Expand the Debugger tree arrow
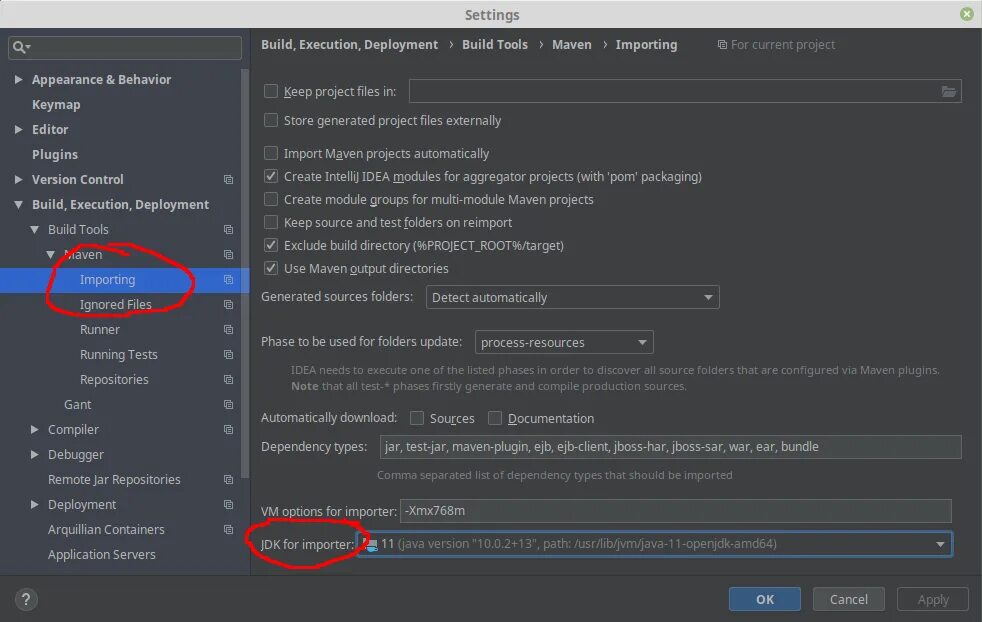This screenshot has width=982, height=622. [x=34, y=455]
